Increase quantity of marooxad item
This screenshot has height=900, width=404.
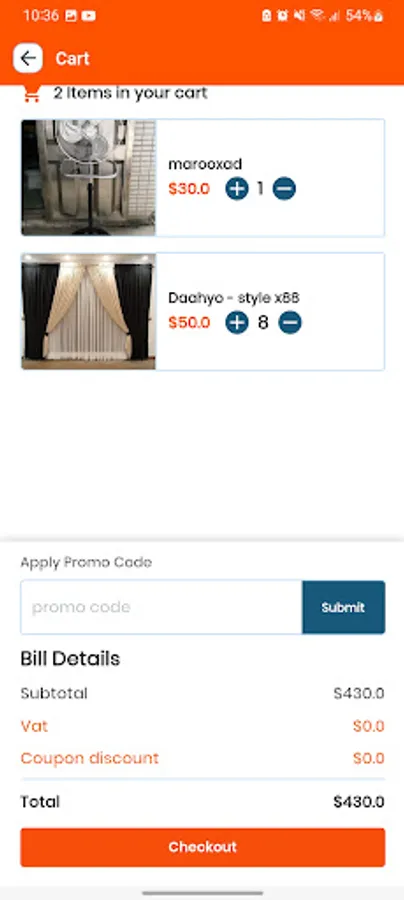click(236, 188)
